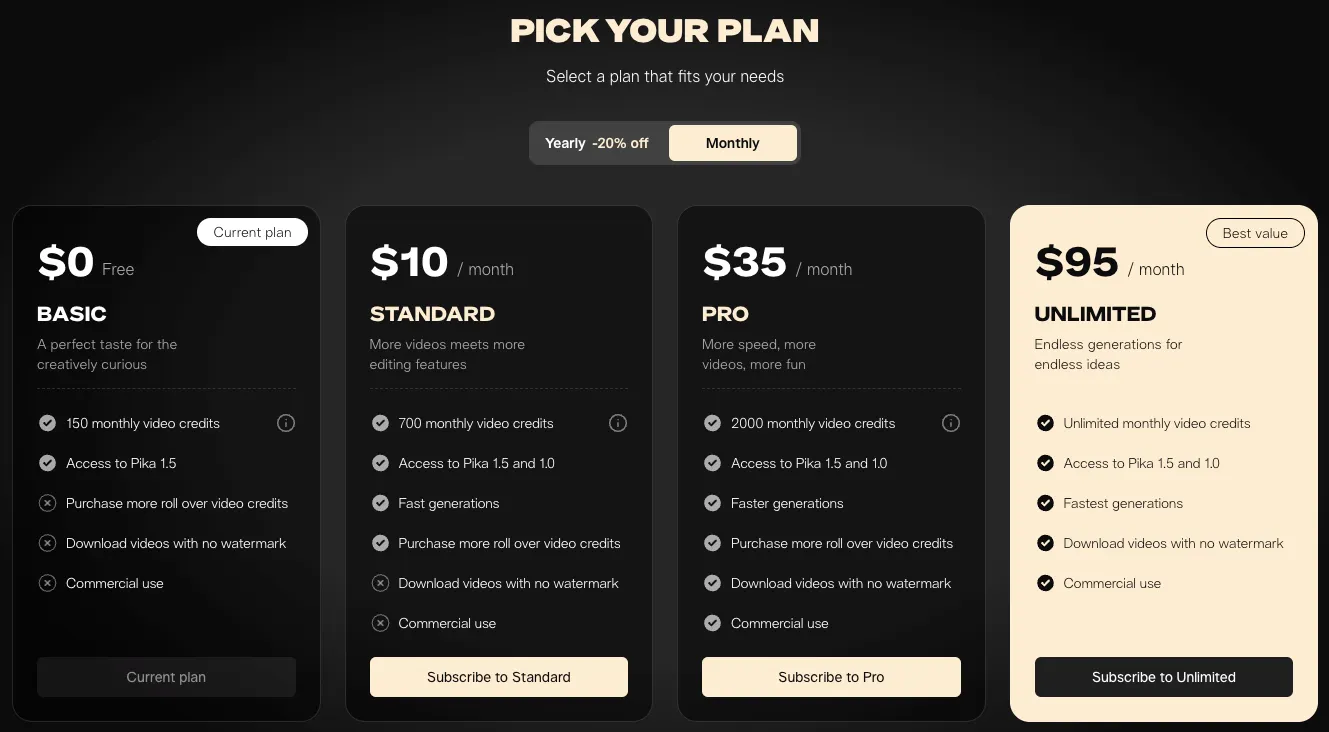Click the Standard plan's no-watermark X icon
The height and width of the screenshot is (732, 1329).
coord(380,583)
